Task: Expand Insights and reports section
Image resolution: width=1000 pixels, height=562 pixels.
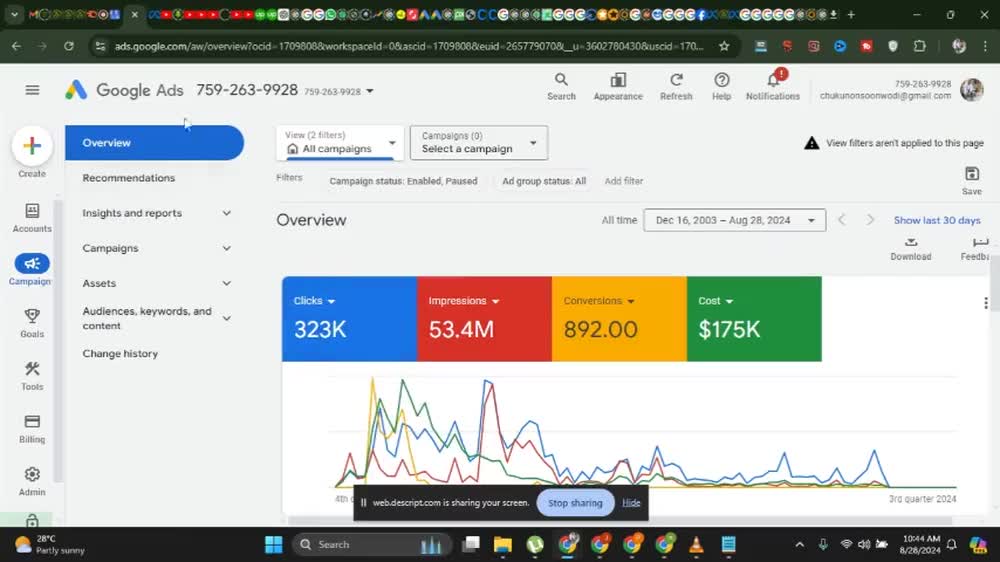Action: 226,213
